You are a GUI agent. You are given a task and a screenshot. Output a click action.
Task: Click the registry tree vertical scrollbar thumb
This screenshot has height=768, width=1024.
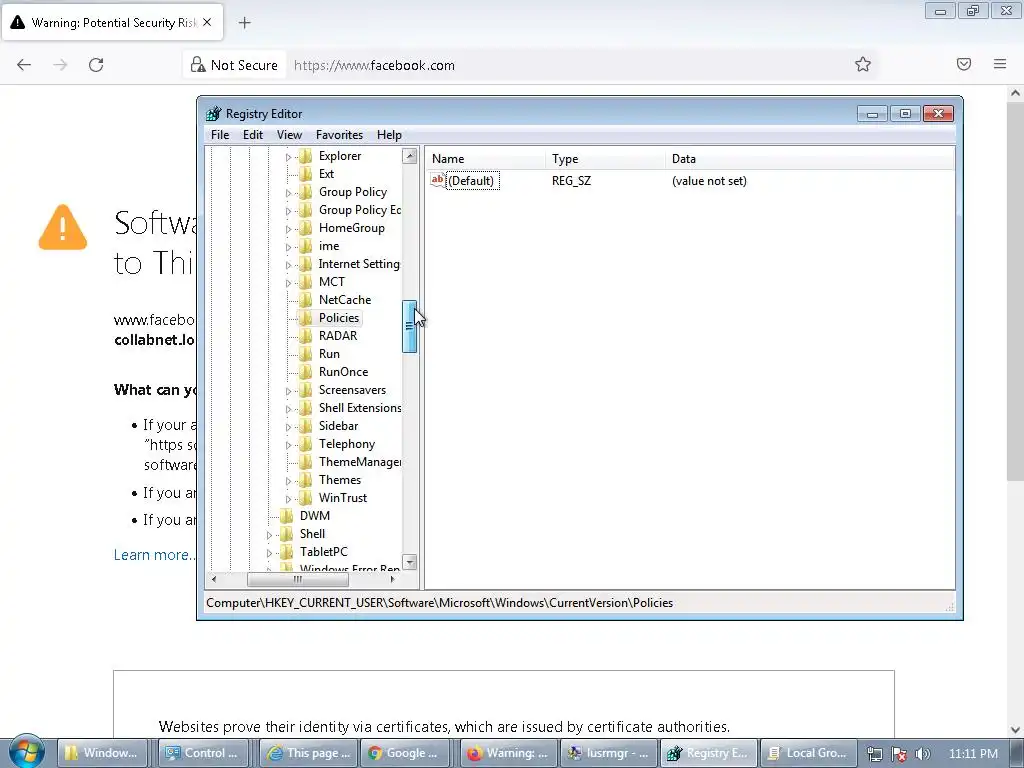409,327
